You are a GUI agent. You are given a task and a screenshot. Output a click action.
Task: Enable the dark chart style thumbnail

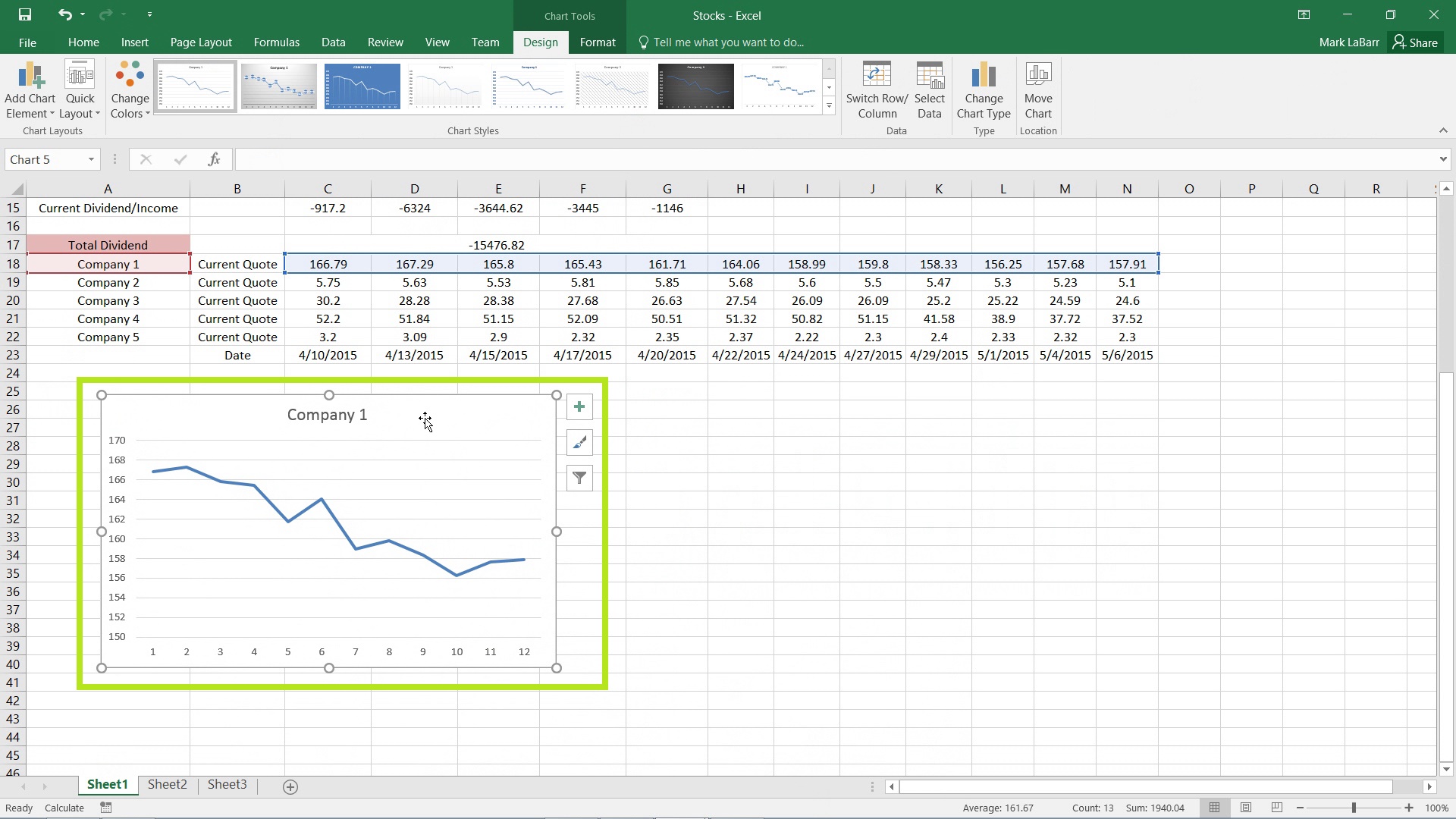coord(696,86)
